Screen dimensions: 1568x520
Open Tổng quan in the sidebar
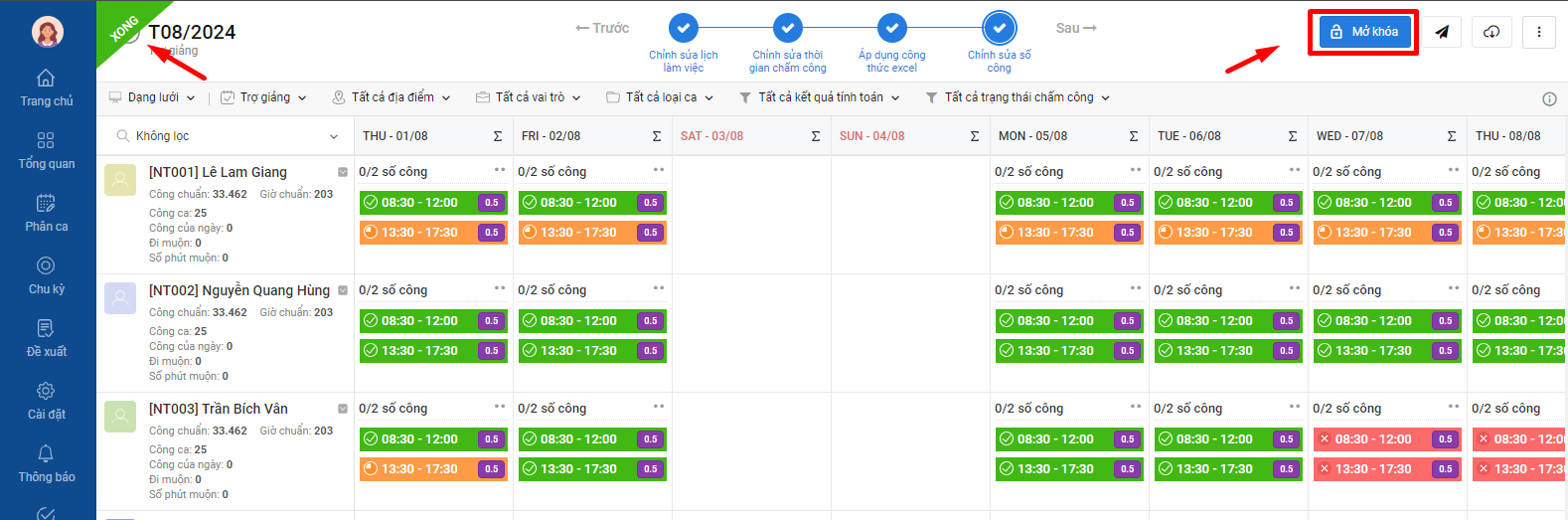pyautogui.click(x=47, y=150)
